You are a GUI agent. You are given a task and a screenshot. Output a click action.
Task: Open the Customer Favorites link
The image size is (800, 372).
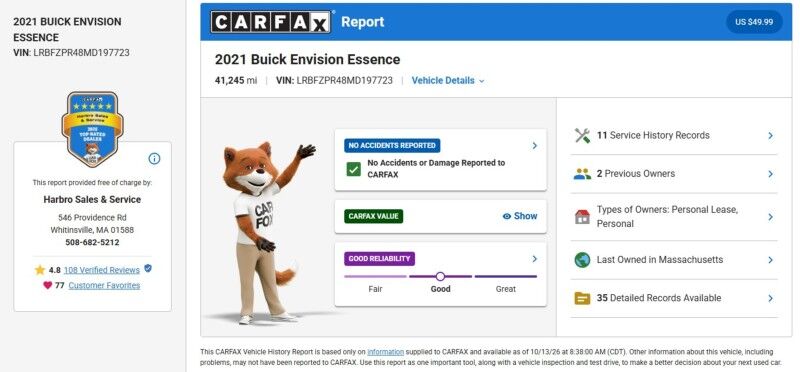(x=104, y=285)
